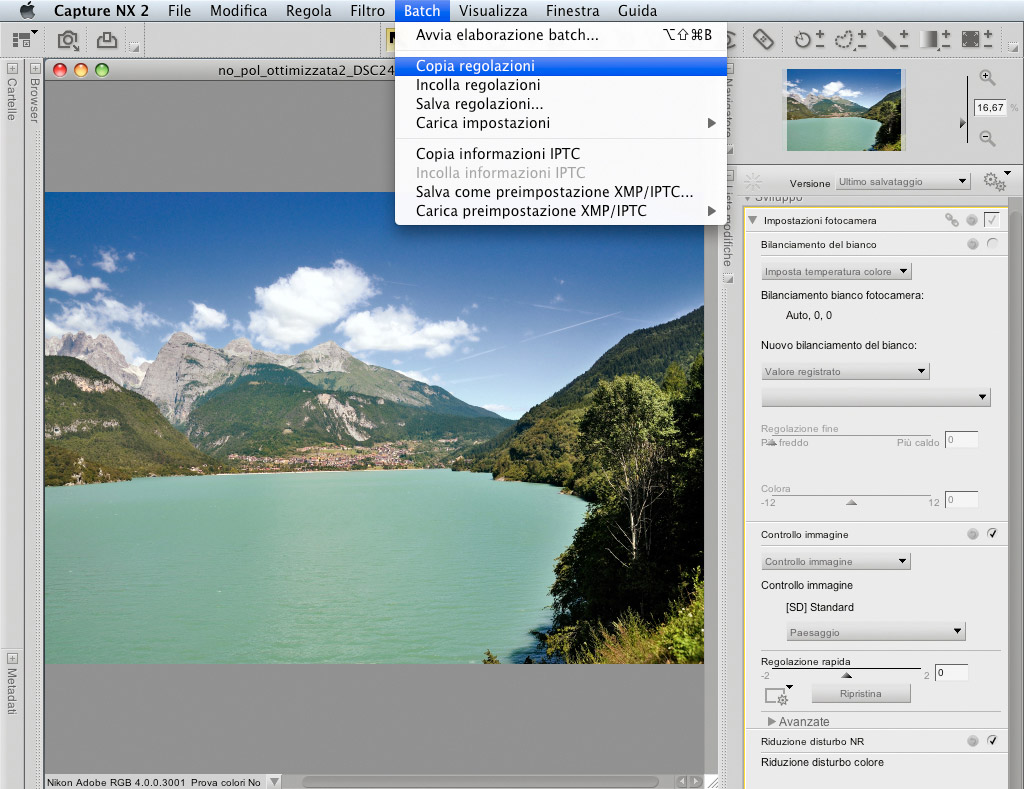The height and width of the screenshot is (789, 1024).
Task: Select Salva come preimpostazione XMP/IPTC...
Action: click(x=561, y=192)
